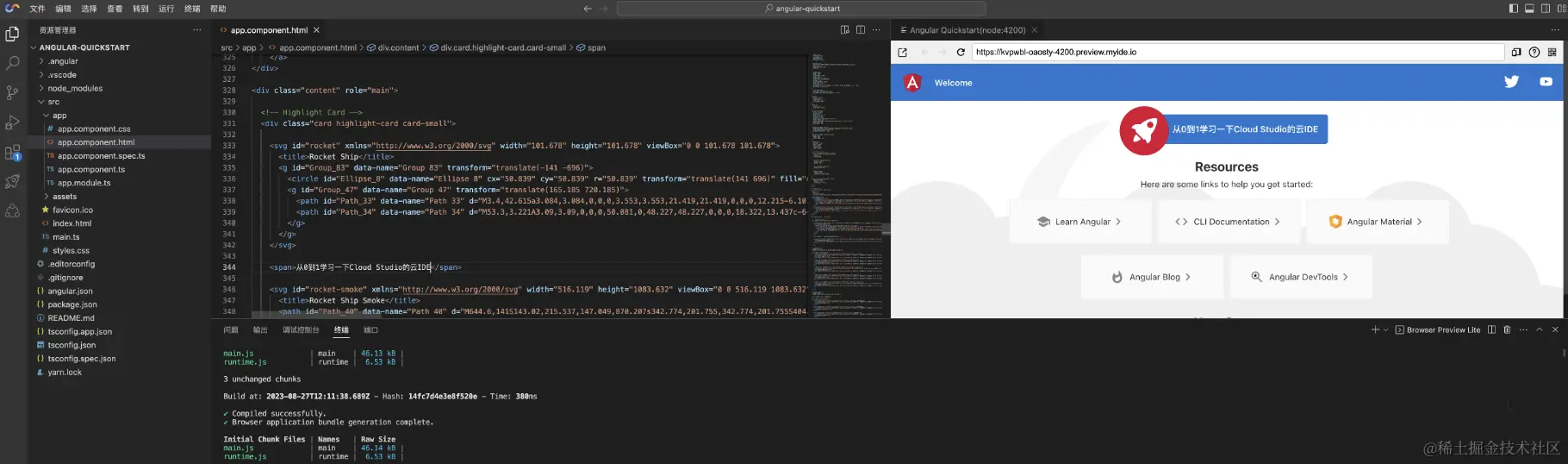Open terminal launch profile dropdown arrow

[1386, 329]
